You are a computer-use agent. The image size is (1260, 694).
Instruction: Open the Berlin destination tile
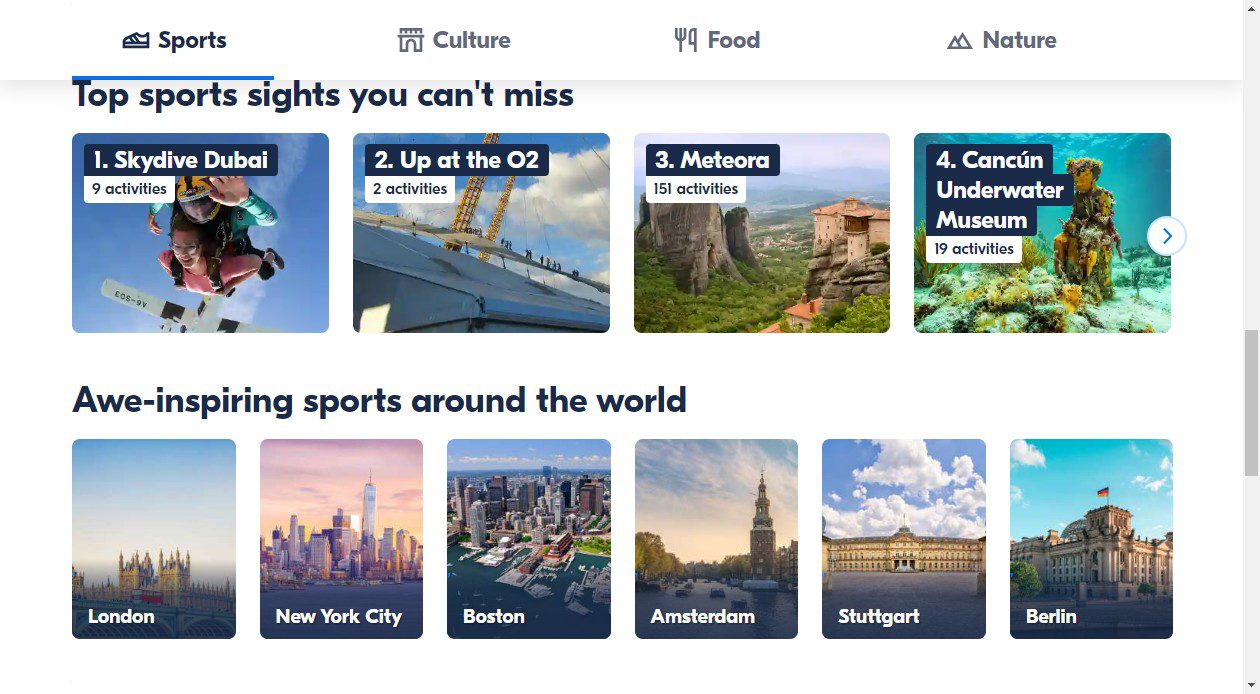point(1091,538)
